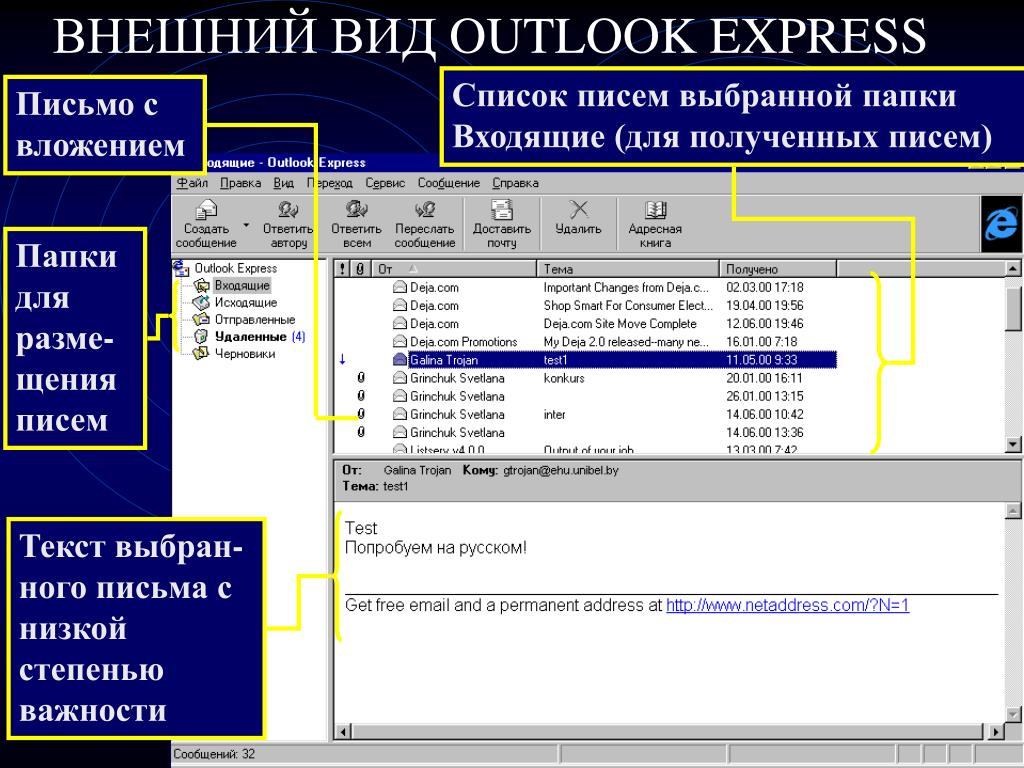Click Ответить автору reply icon
The height and width of the screenshot is (768, 1024).
pyautogui.click(x=288, y=224)
